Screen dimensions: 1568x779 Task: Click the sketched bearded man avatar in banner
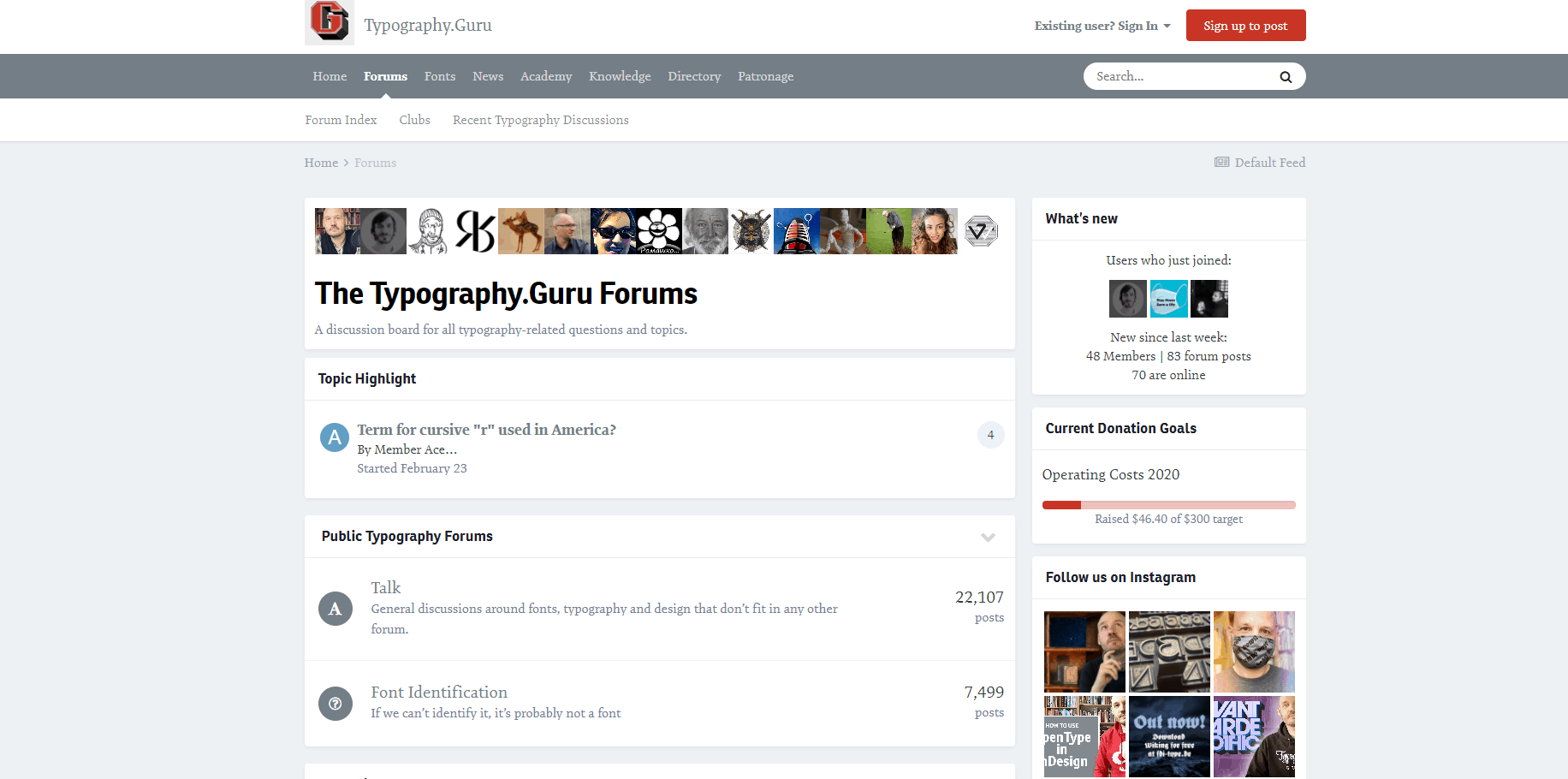pos(429,231)
